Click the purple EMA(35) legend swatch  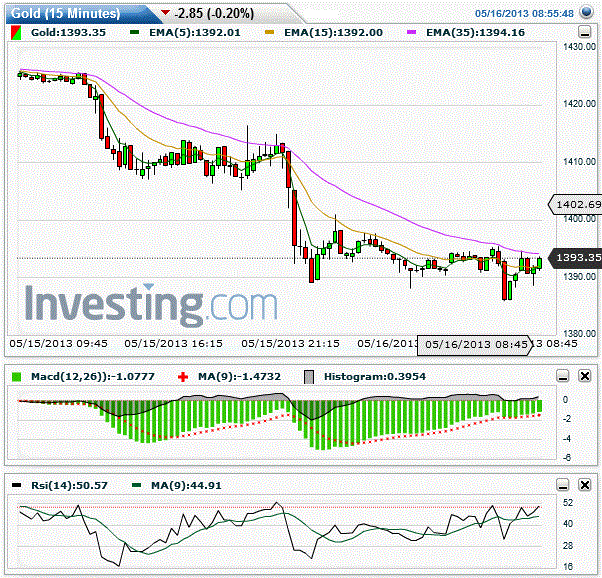point(411,33)
